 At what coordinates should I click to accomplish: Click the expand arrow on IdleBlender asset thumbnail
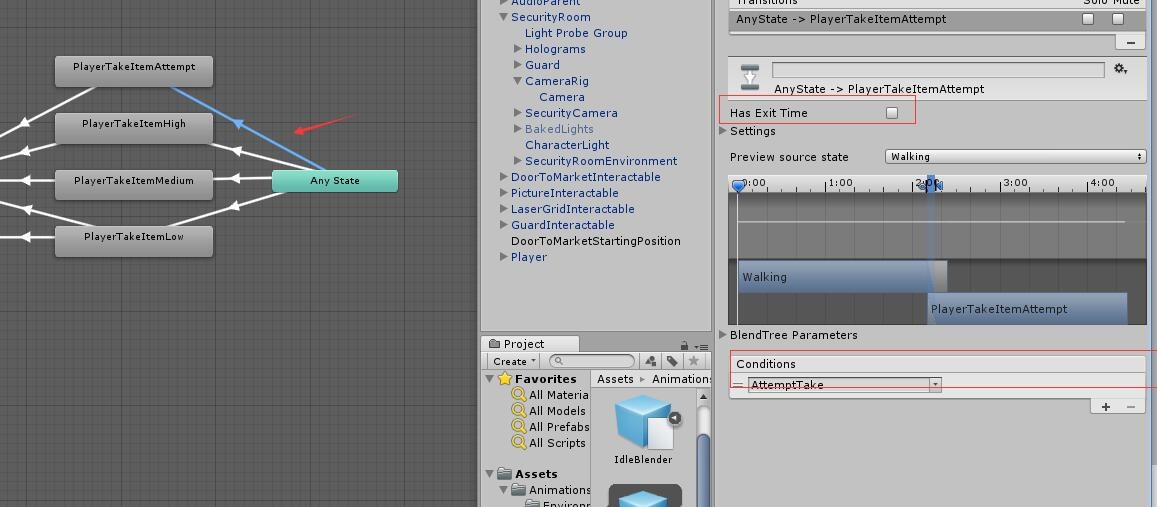[674, 418]
